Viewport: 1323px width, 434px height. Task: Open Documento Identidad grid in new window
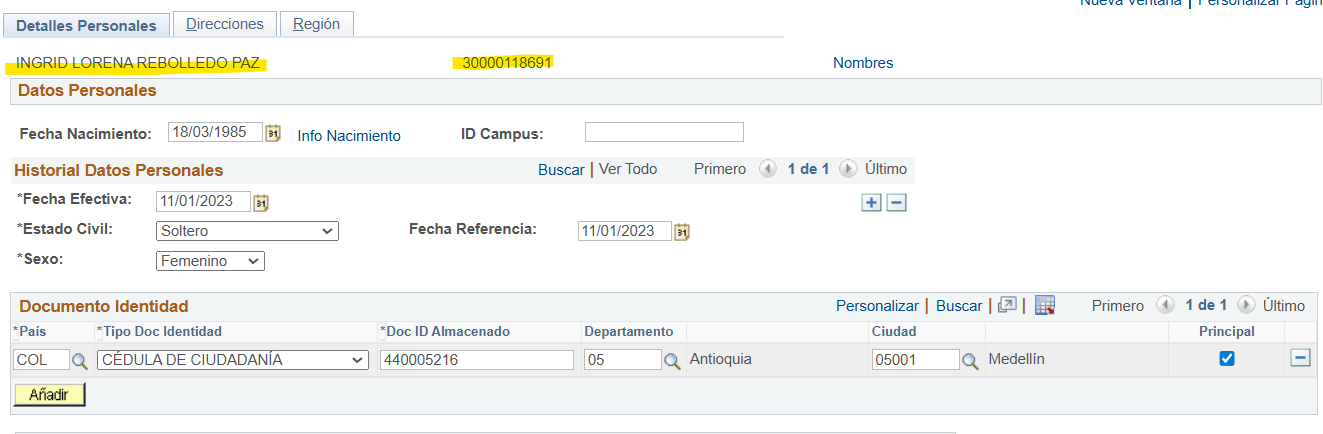pyautogui.click(x=1007, y=306)
